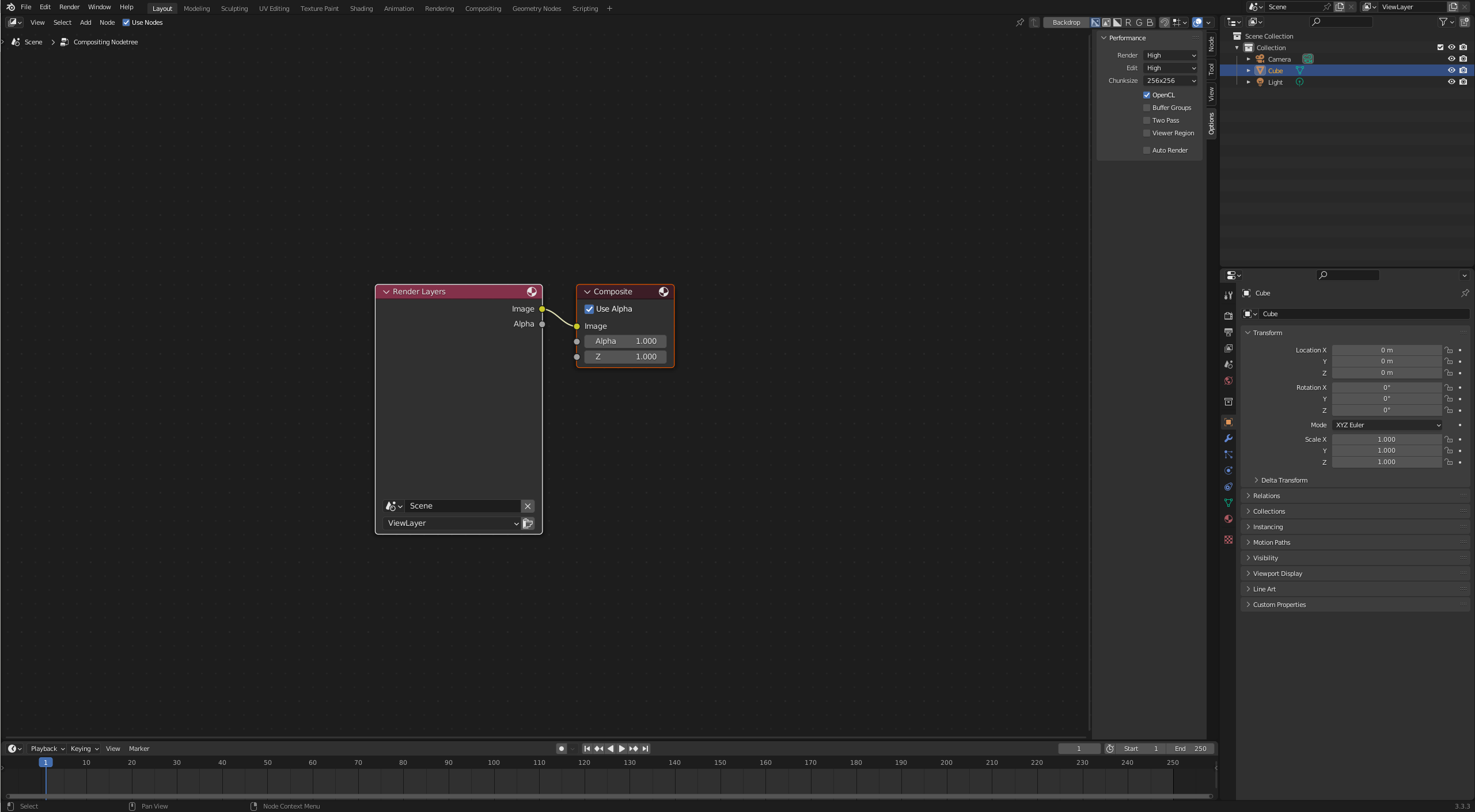Open the Chunksize 256x256 dropdown

(1171, 81)
